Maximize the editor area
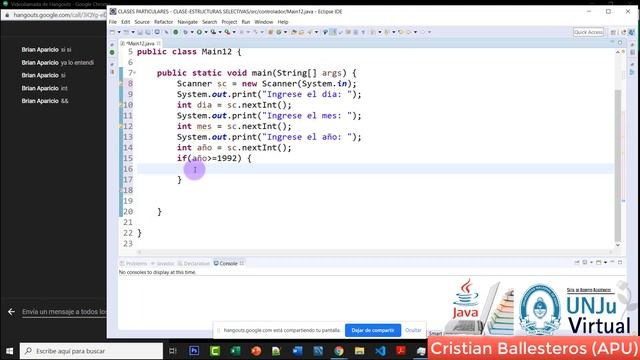This screenshot has height=360, width=640. tap(620, 42)
